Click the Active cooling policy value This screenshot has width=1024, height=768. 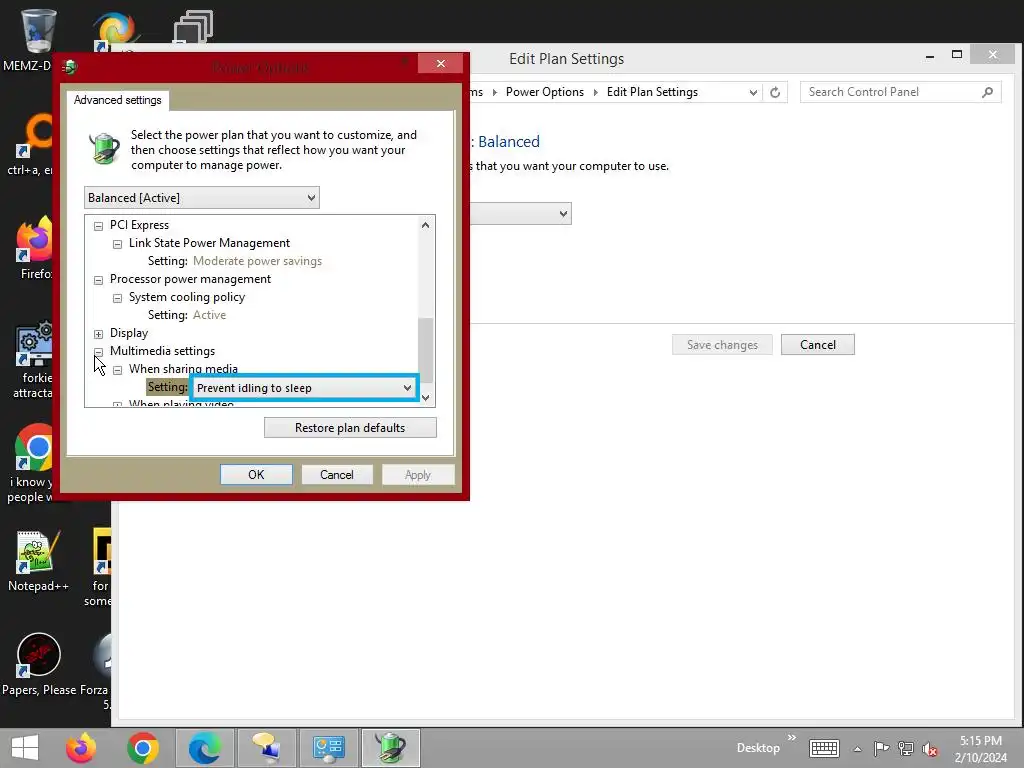(210, 315)
